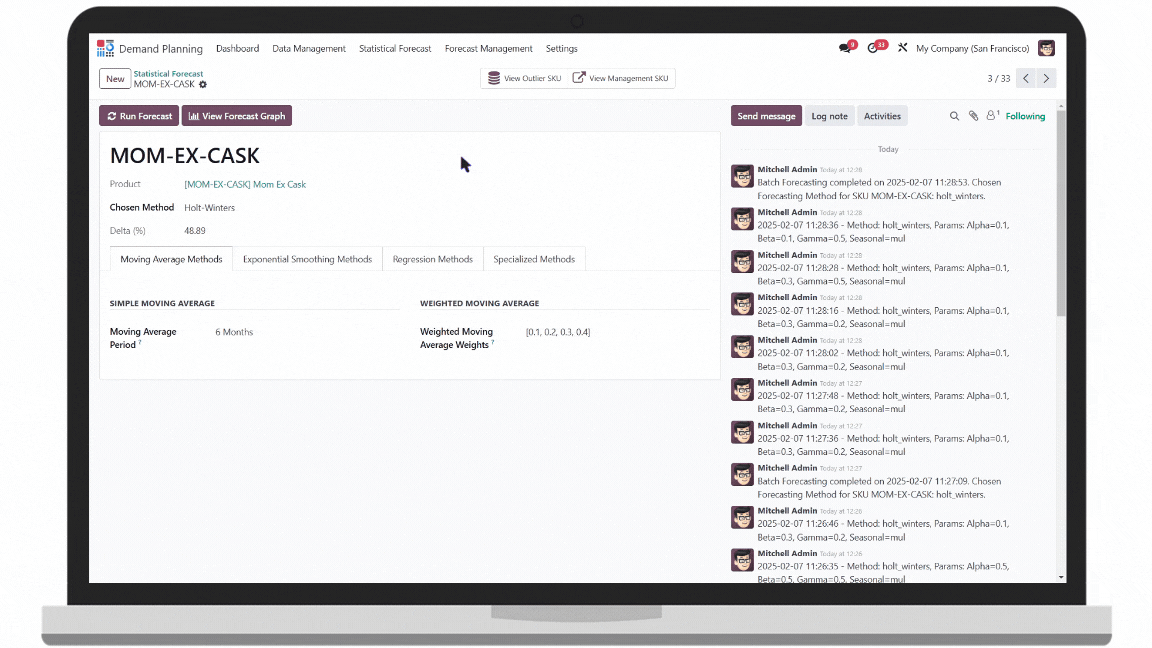Open the Forecast Management menu
This screenshot has height=648, width=1152.
tap(489, 48)
